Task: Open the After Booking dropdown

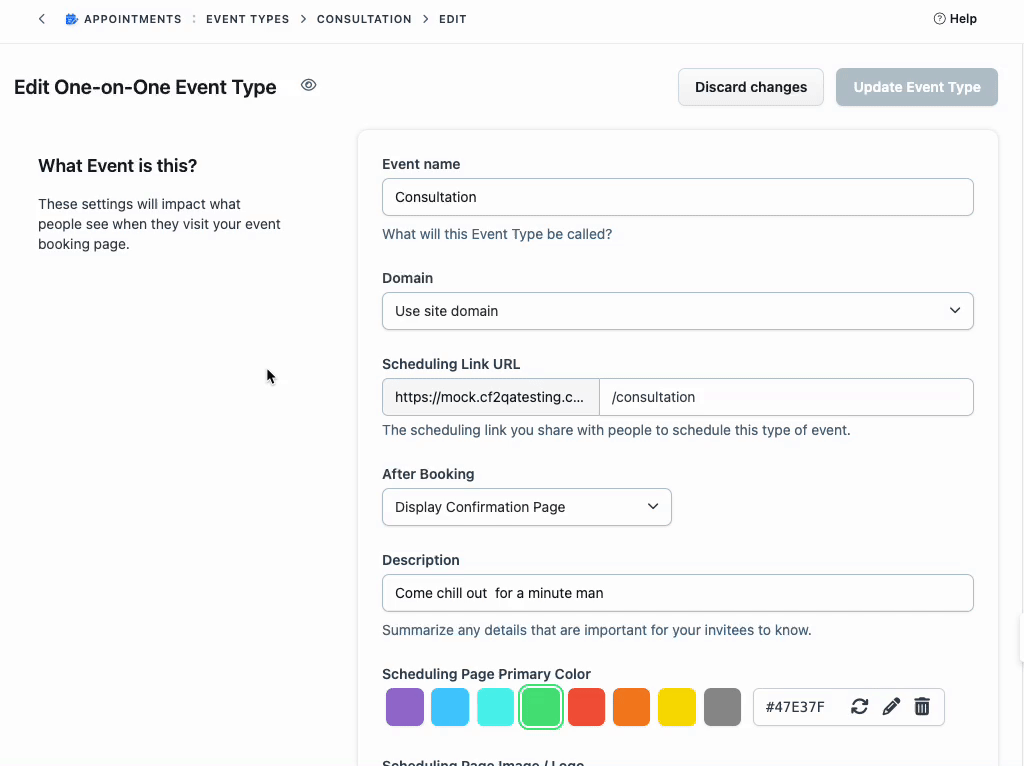Action: (x=526, y=507)
